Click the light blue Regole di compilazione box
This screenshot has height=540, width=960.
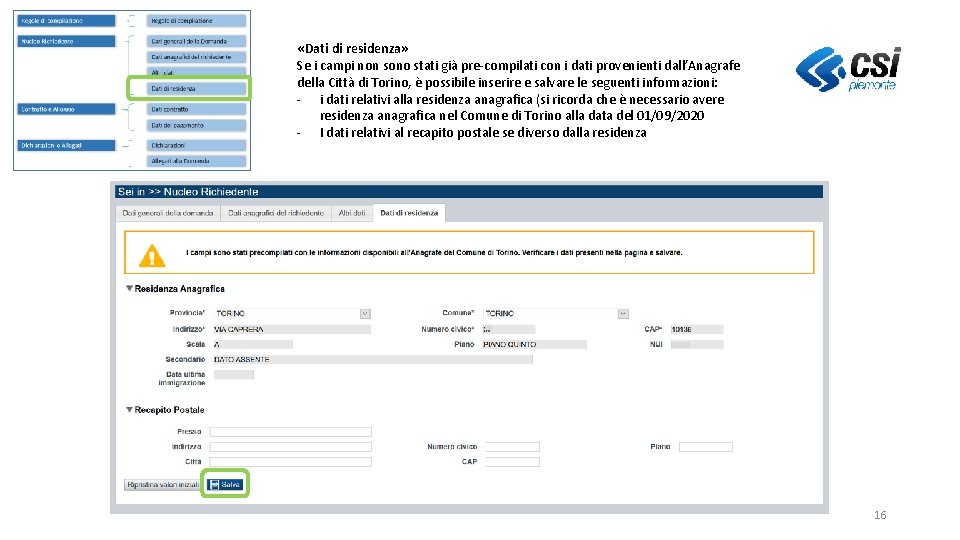[196, 21]
